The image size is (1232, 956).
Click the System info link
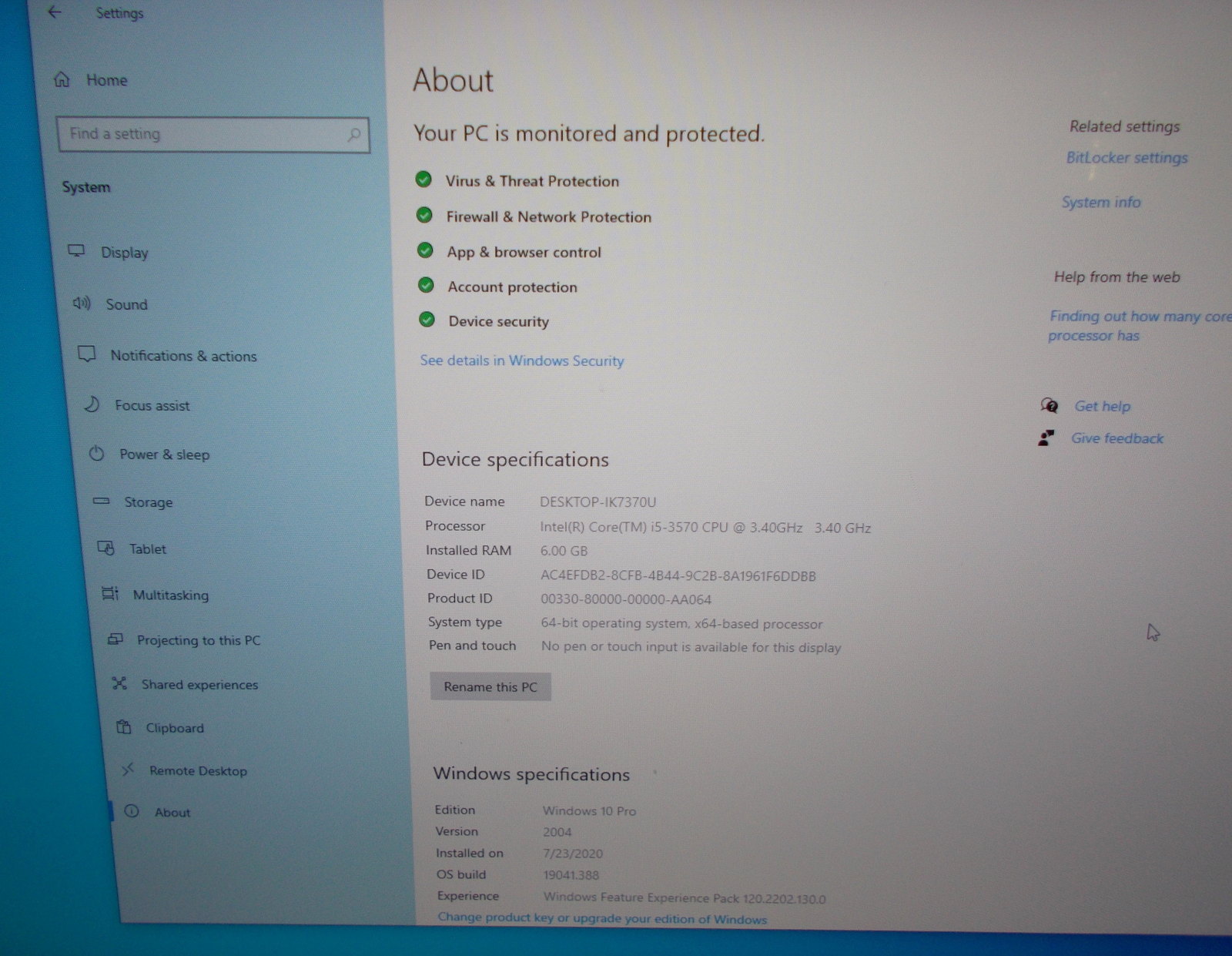pos(1101,203)
